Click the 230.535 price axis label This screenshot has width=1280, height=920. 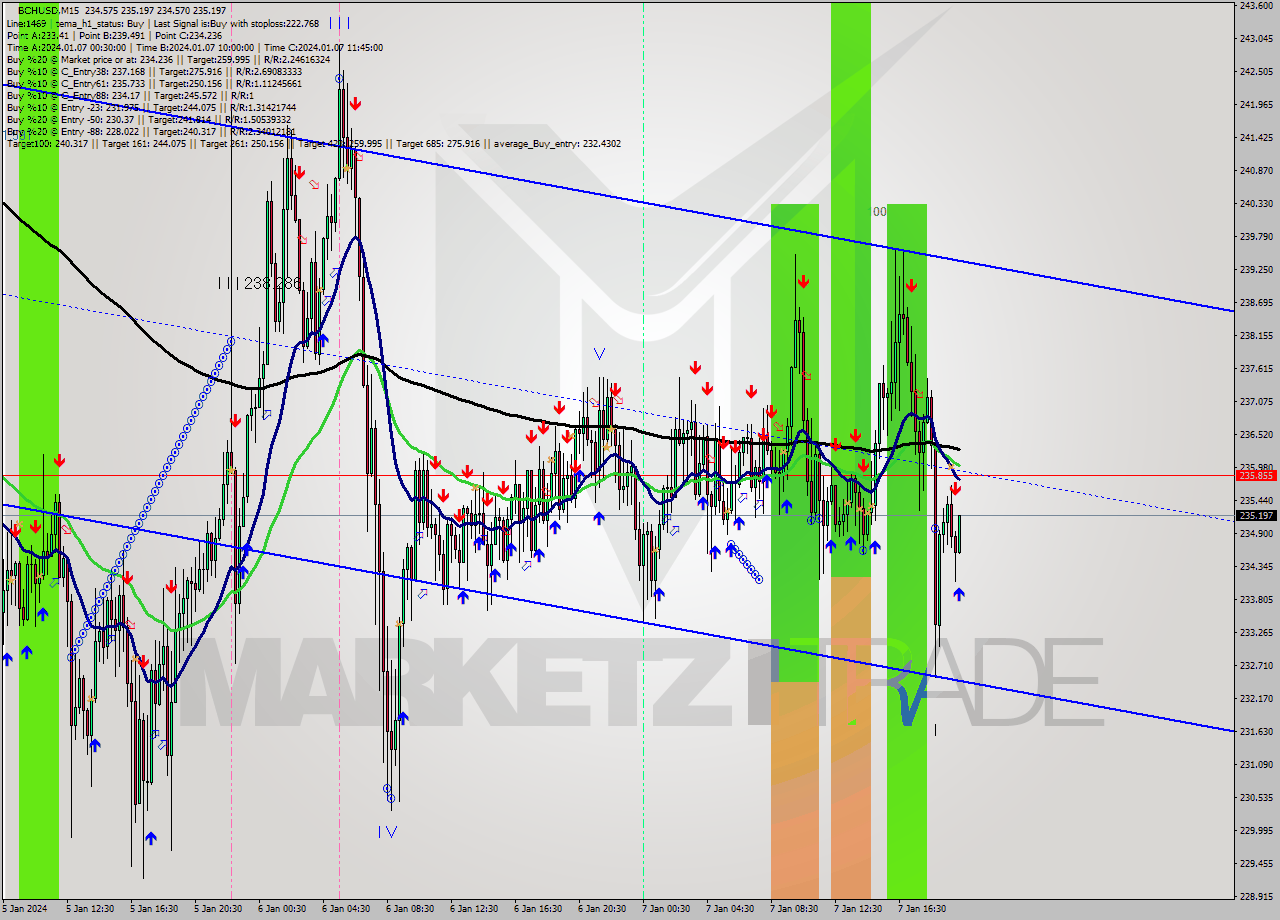1256,798
